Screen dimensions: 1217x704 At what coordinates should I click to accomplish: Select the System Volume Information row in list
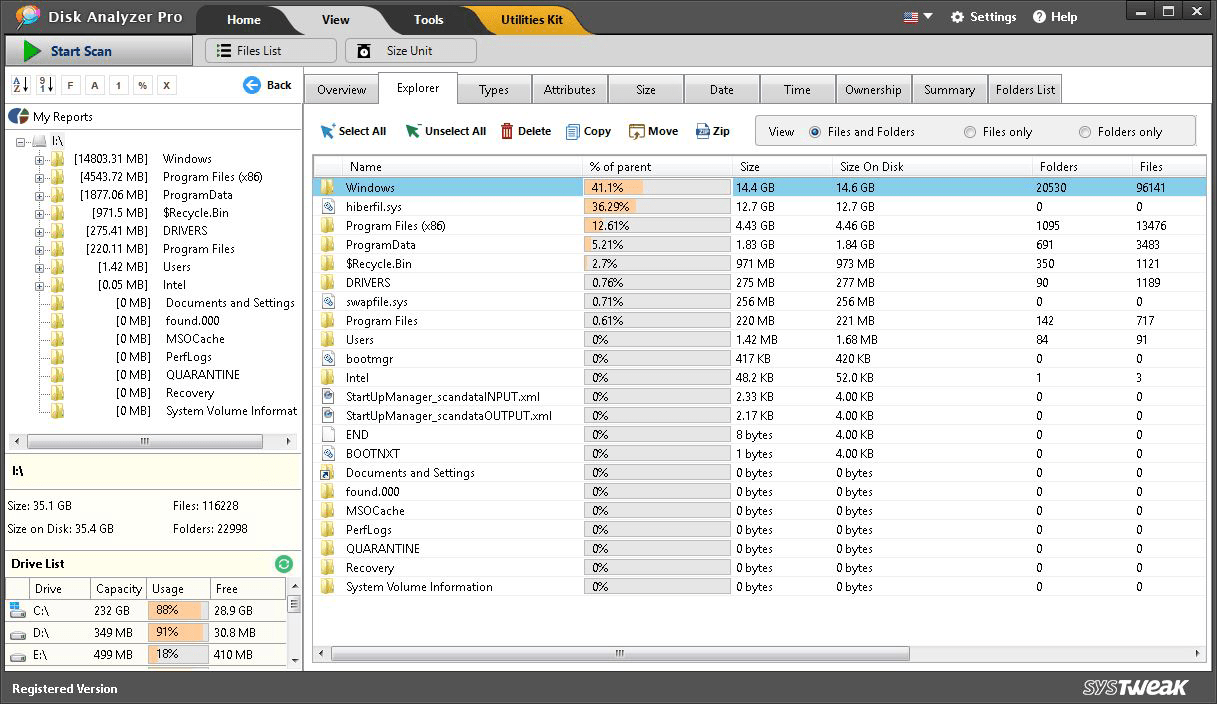point(760,587)
